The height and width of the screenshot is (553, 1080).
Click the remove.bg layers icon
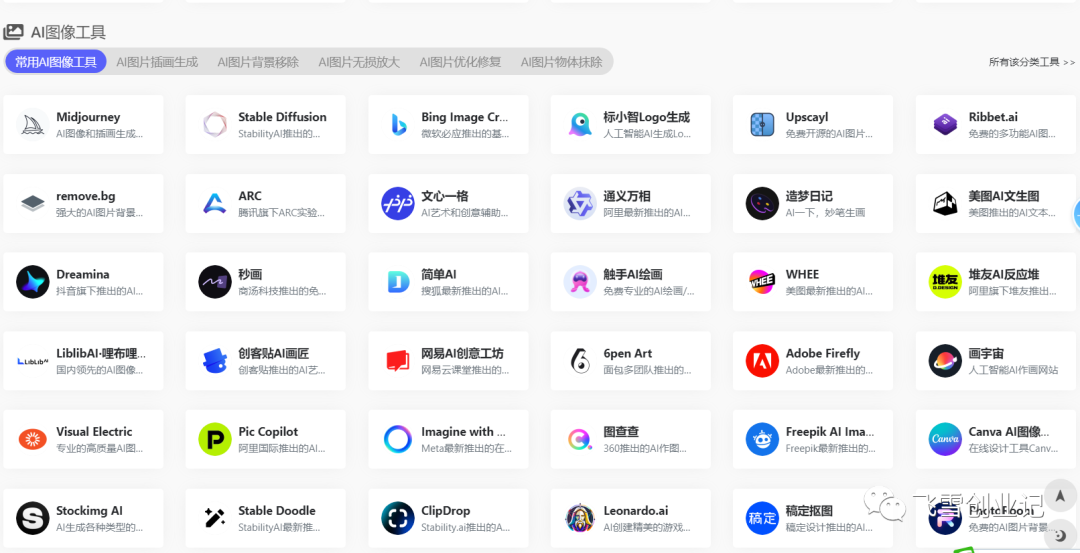coord(32,203)
